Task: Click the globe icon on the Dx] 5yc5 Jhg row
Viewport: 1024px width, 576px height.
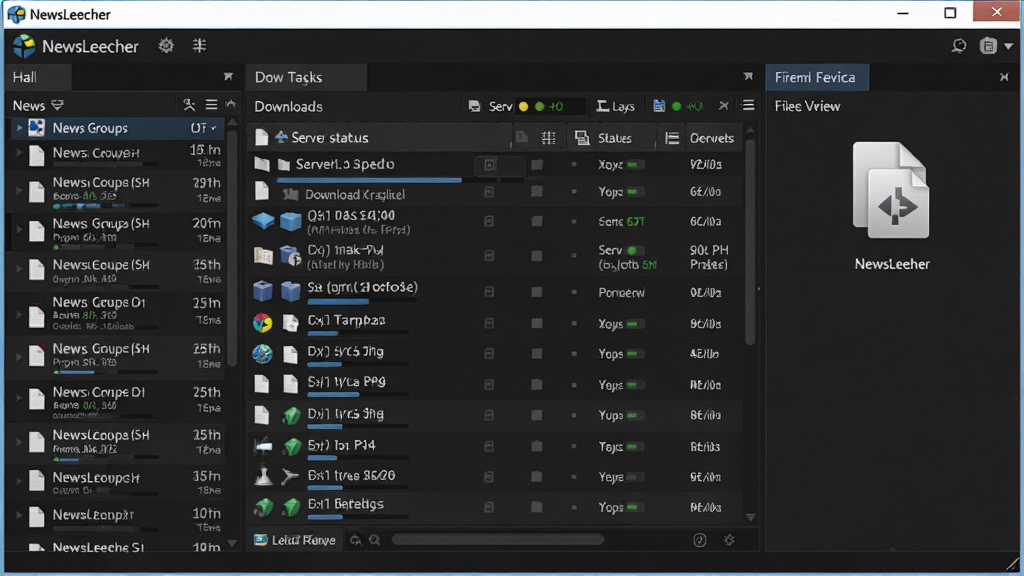Action: click(x=263, y=353)
